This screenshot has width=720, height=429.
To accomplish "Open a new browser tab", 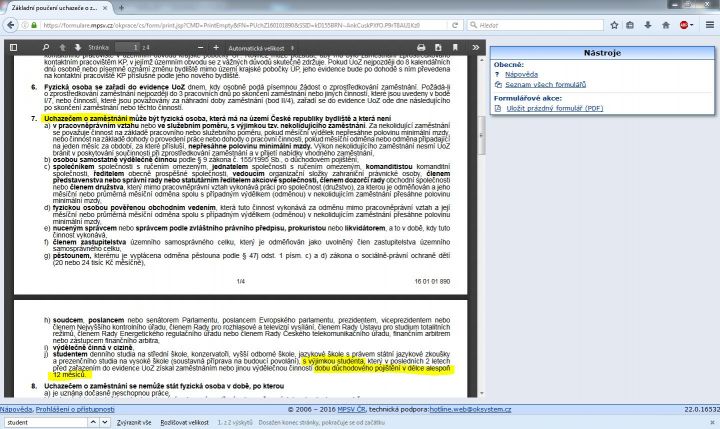I will (121, 8).
